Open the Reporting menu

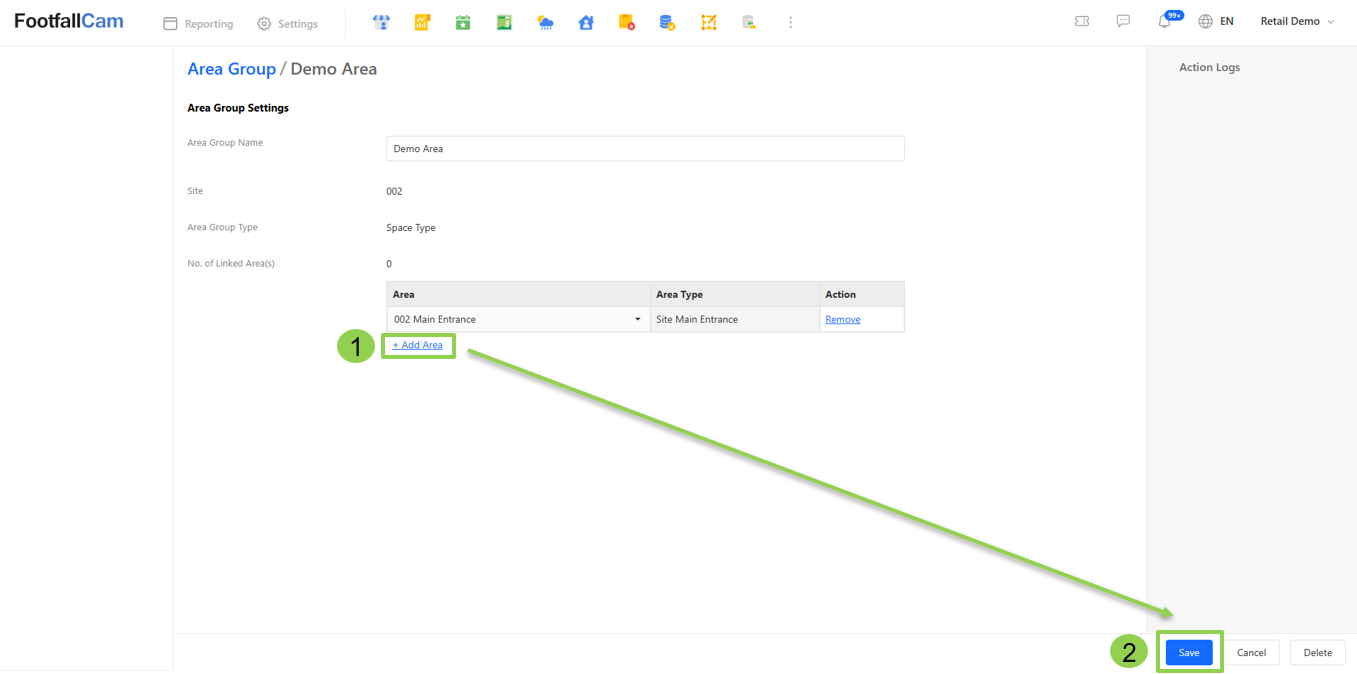(x=198, y=23)
